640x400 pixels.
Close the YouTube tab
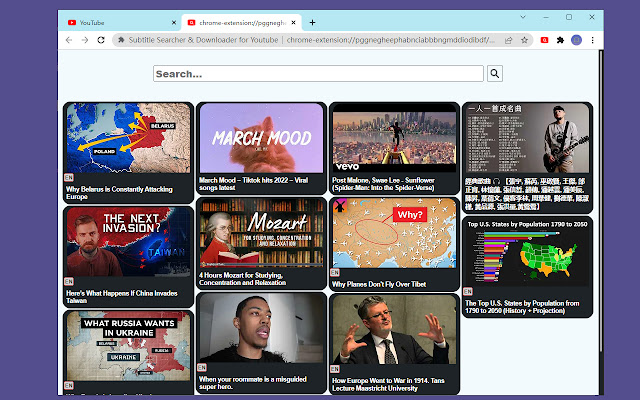(174, 22)
